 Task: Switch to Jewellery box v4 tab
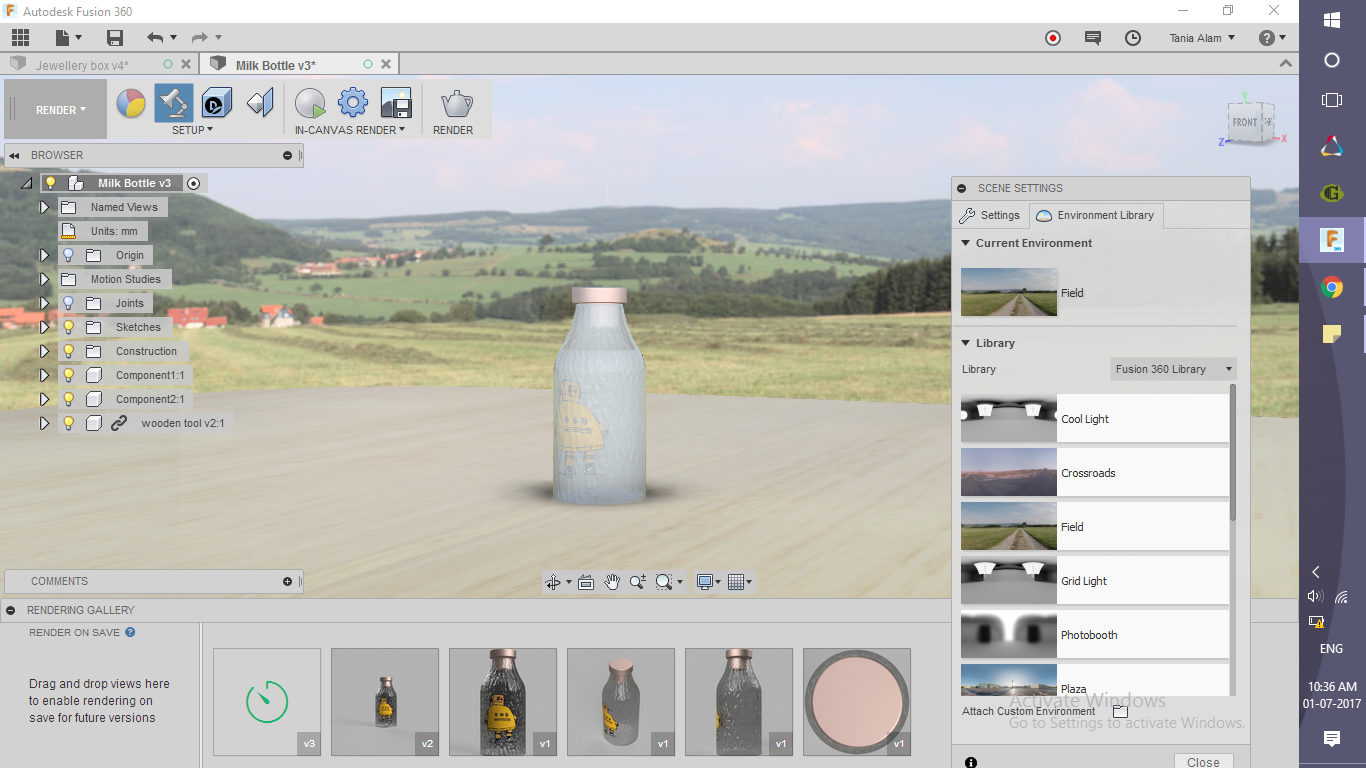click(82, 65)
